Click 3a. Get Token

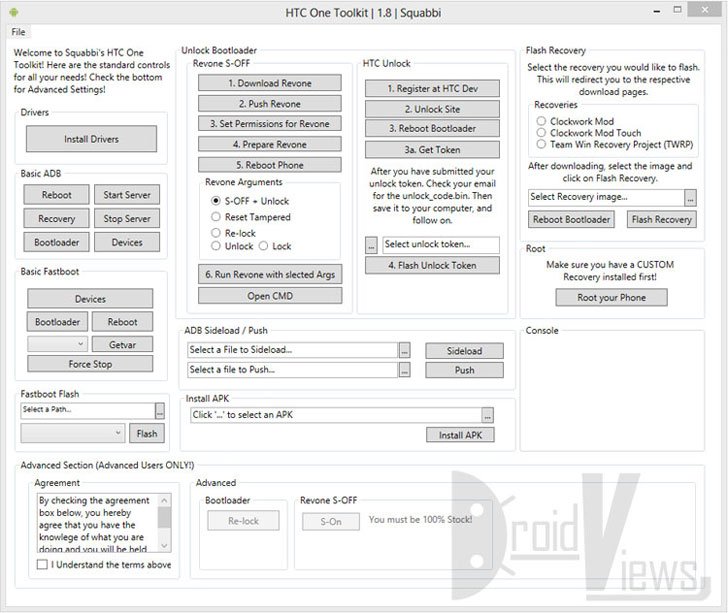click(x=432, y=150)
